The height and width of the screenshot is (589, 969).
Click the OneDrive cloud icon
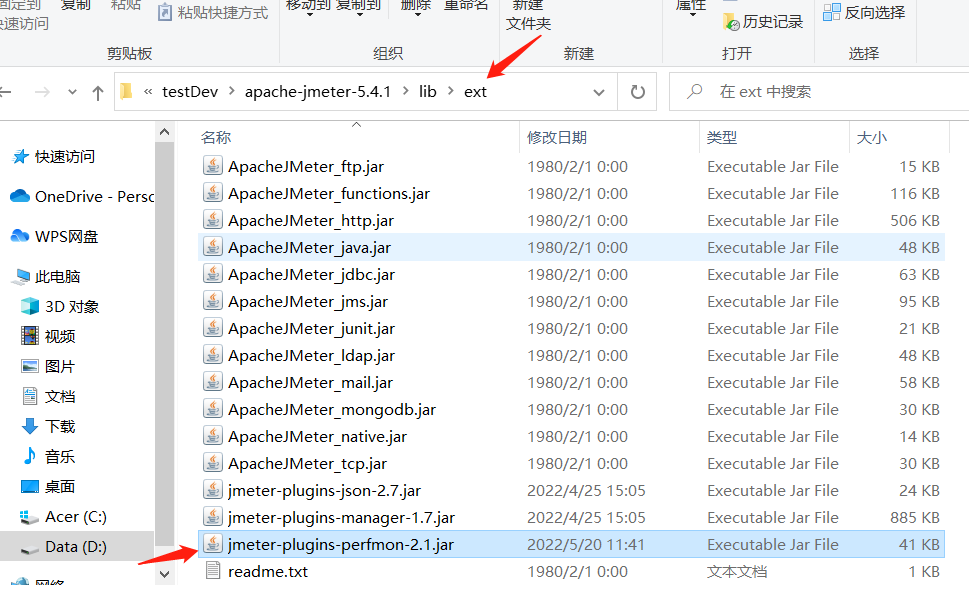[x=20, y=196]
